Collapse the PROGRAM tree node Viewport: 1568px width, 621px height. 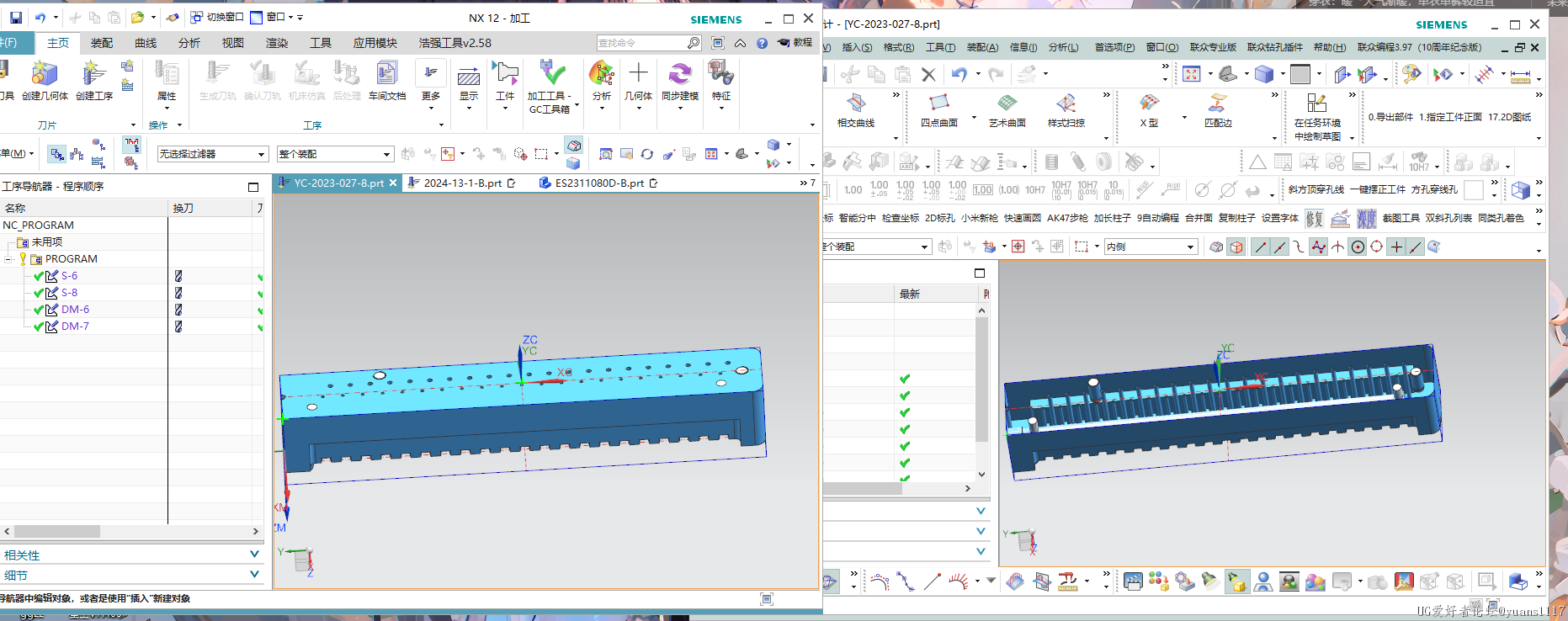pyautogui.click(x=8, y=259)
